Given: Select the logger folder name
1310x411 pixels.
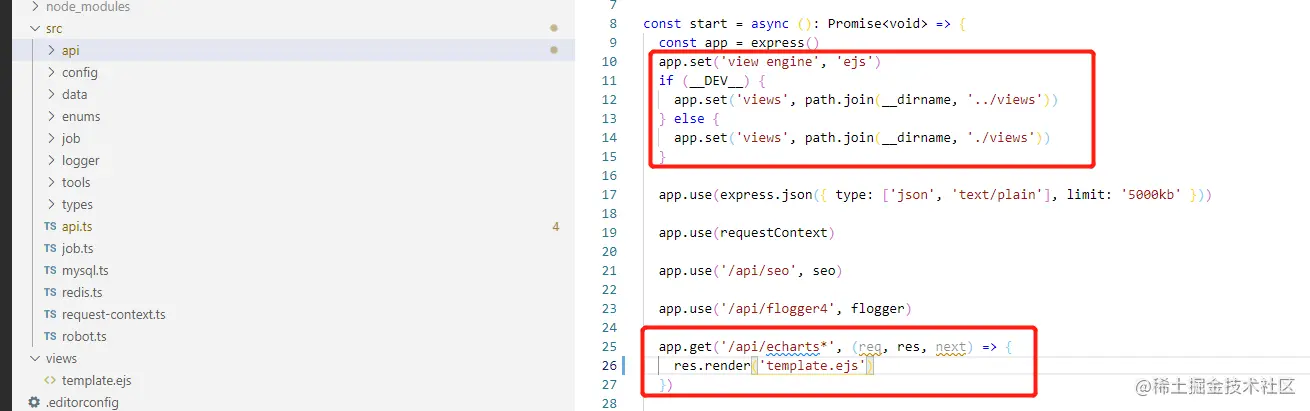Looking at the screenshot, I should click(80, 161).
